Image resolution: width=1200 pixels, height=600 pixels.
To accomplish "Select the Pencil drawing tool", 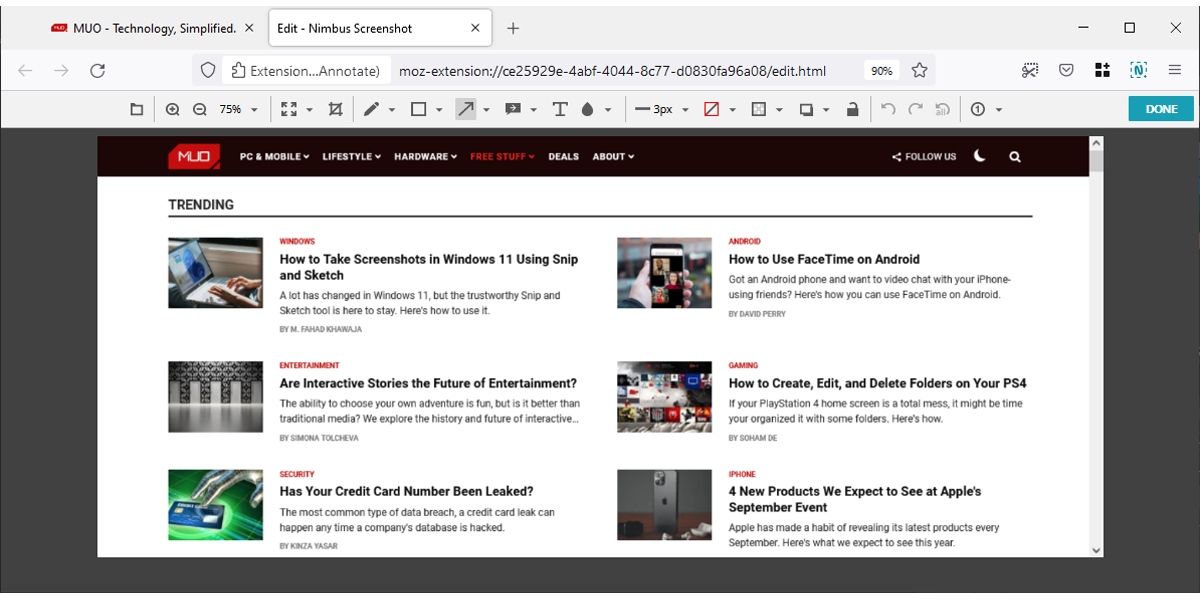I will [372, 109].
